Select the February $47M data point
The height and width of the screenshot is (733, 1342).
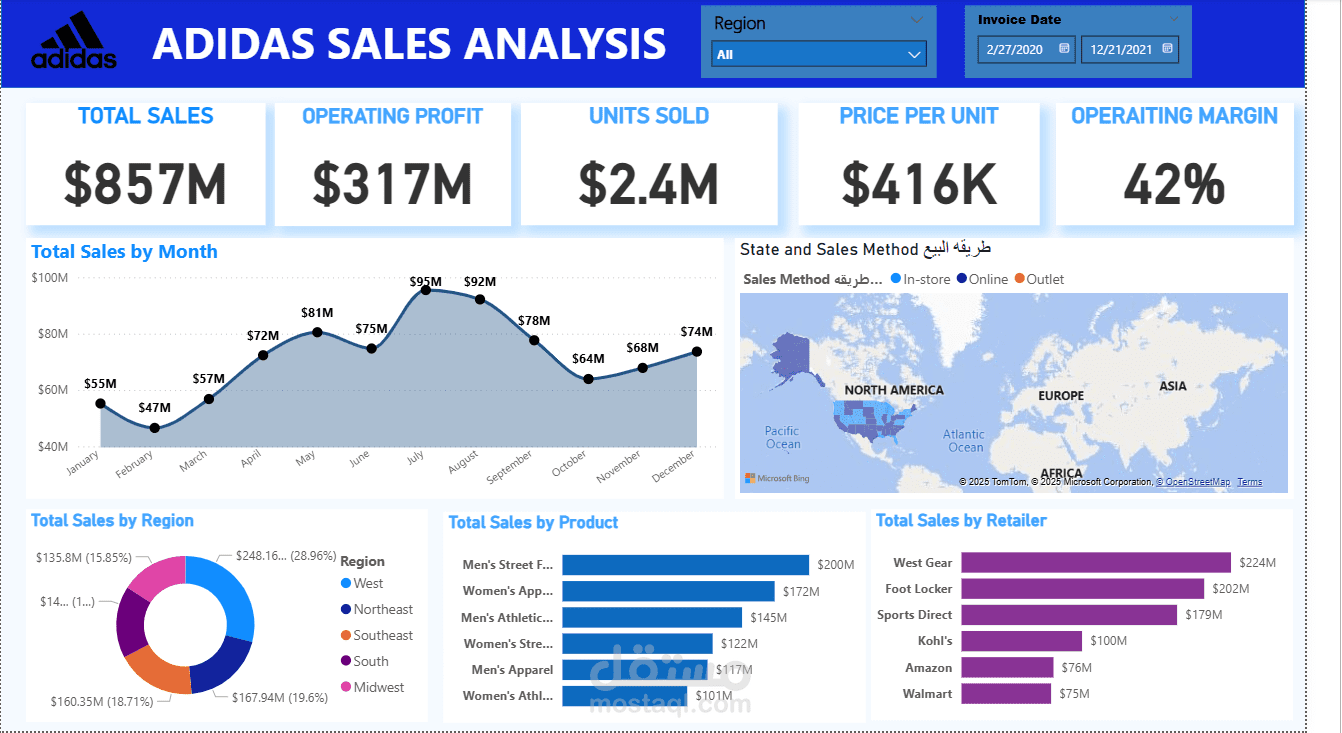154,428
